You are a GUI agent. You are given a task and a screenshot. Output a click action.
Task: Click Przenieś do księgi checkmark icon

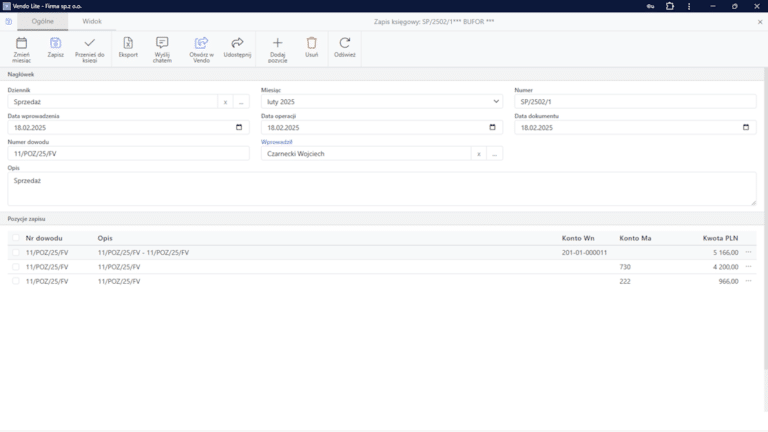[x=90, y=43]
